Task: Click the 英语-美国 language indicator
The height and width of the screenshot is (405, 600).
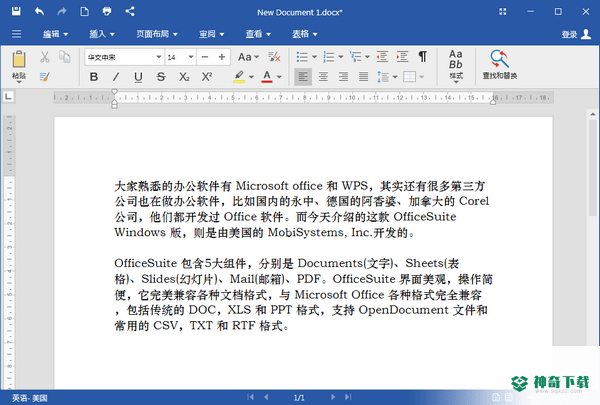Action: coord(29,398)
